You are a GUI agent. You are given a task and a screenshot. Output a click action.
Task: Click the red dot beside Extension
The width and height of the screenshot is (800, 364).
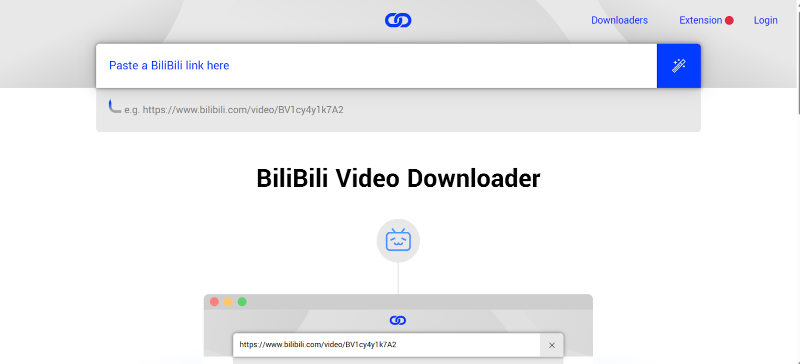point(729,20)
